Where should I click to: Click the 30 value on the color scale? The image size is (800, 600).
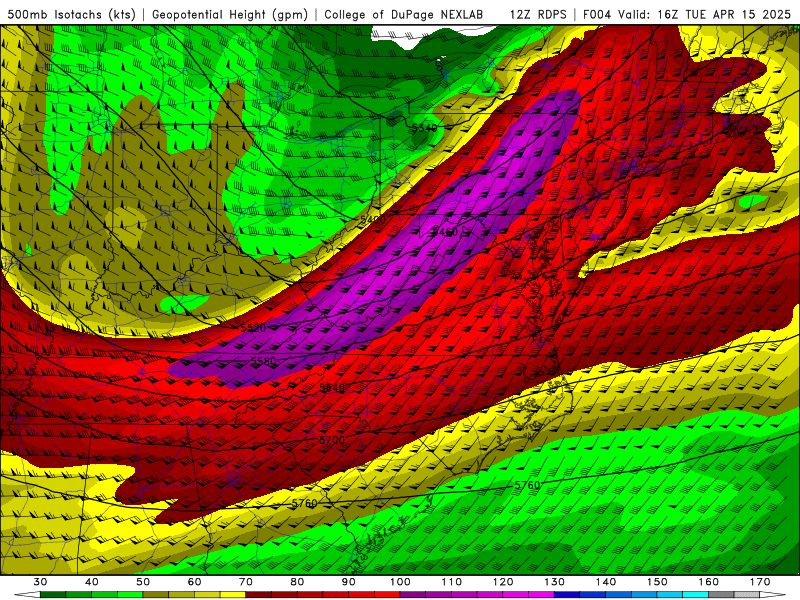click(40, 582)
